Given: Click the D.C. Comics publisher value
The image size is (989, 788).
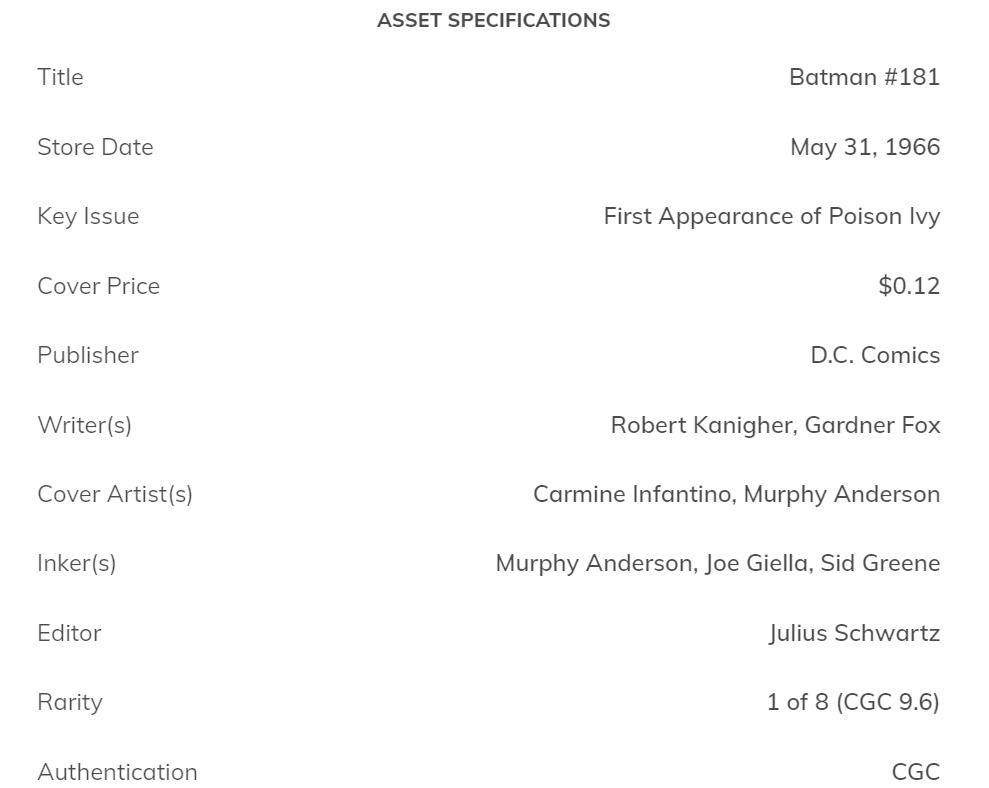Looking at the screenshot, I should [875, 355].
